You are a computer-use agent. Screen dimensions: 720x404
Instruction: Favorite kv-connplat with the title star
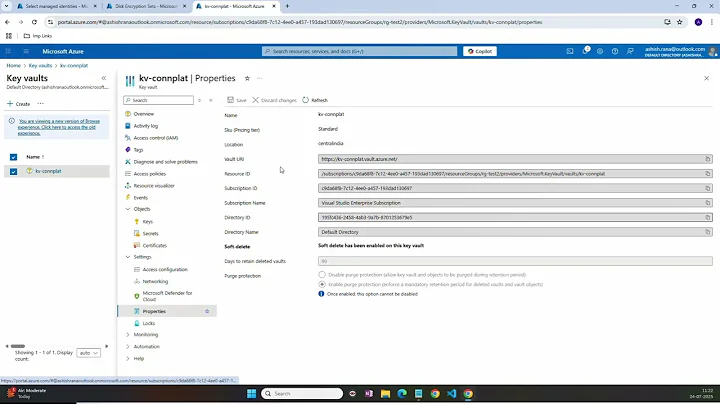(247, 79)
